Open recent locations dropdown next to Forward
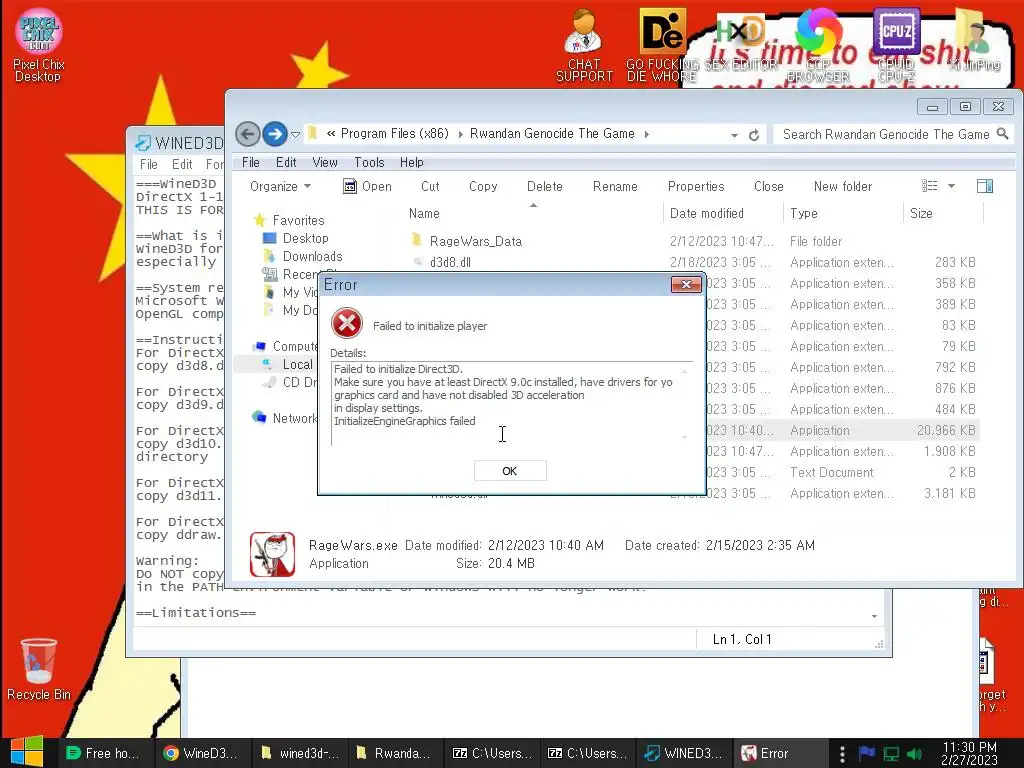 (295, 135)
